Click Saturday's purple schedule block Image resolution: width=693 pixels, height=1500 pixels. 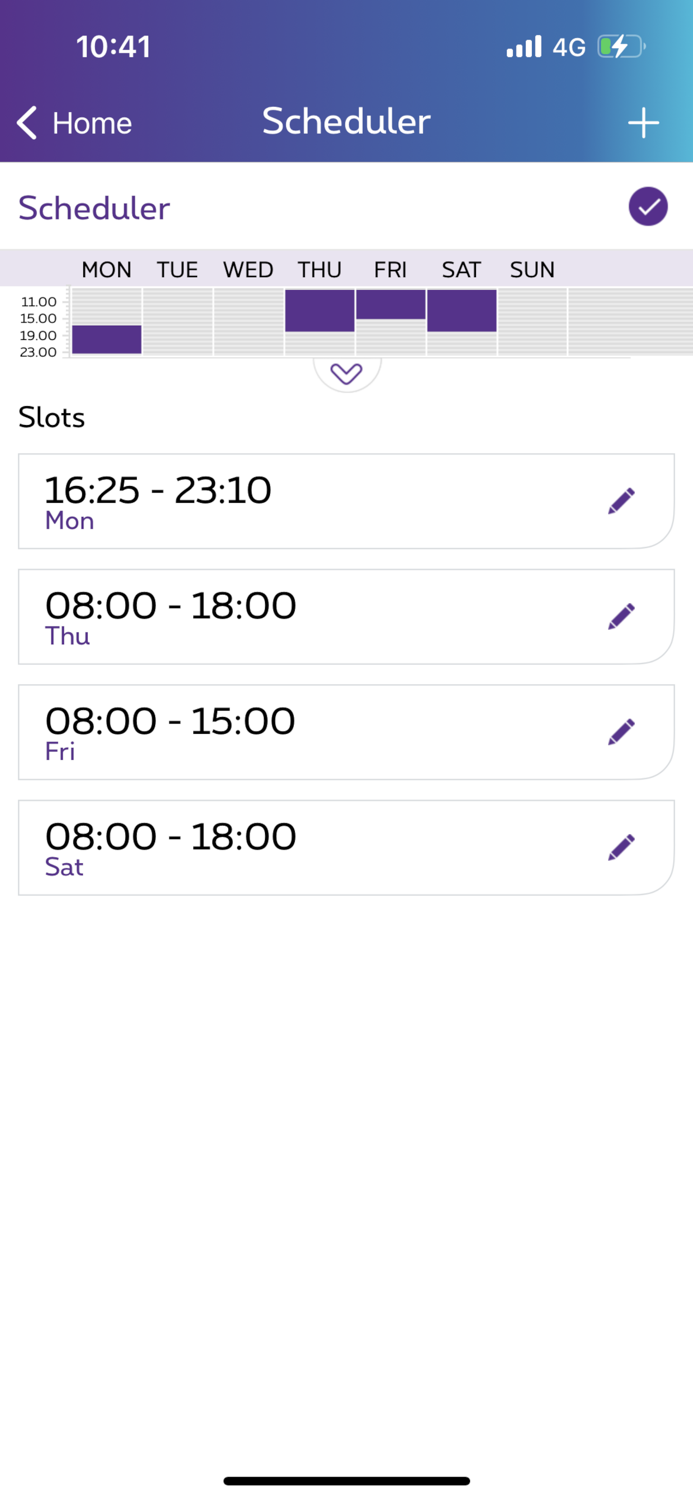coord(461,310)
